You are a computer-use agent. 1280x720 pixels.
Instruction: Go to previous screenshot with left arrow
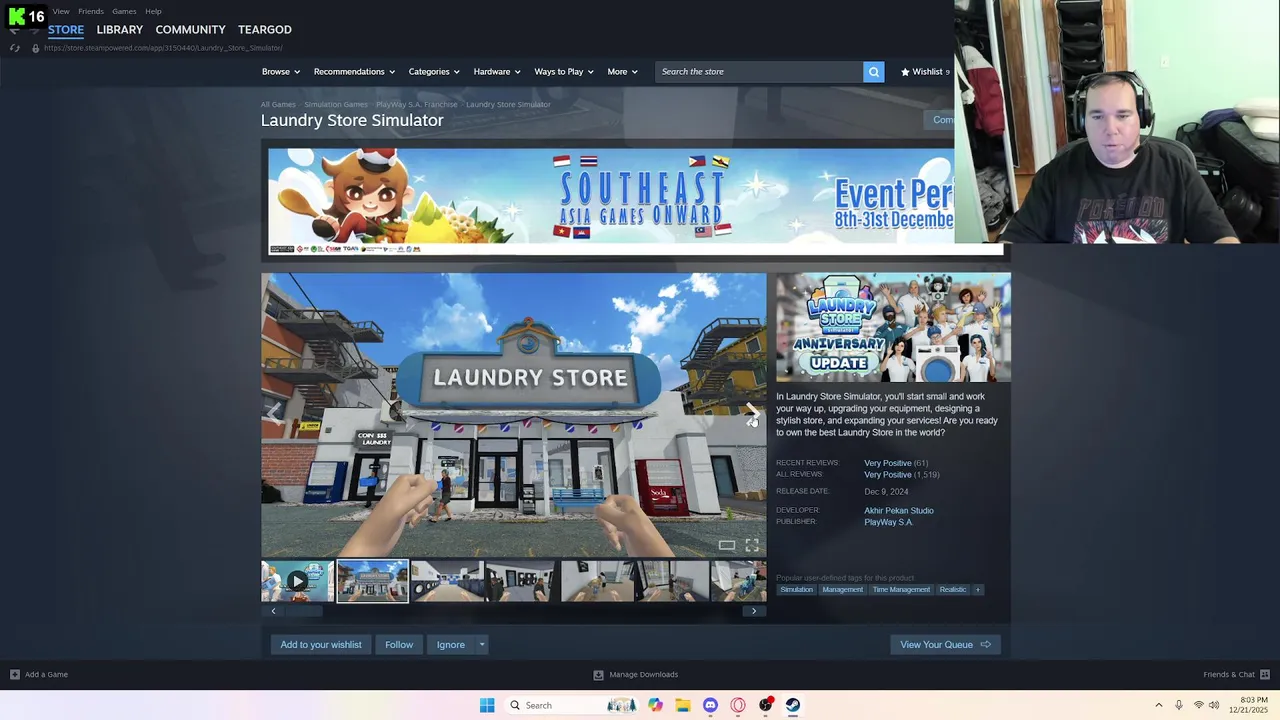(x=274, y=413)
